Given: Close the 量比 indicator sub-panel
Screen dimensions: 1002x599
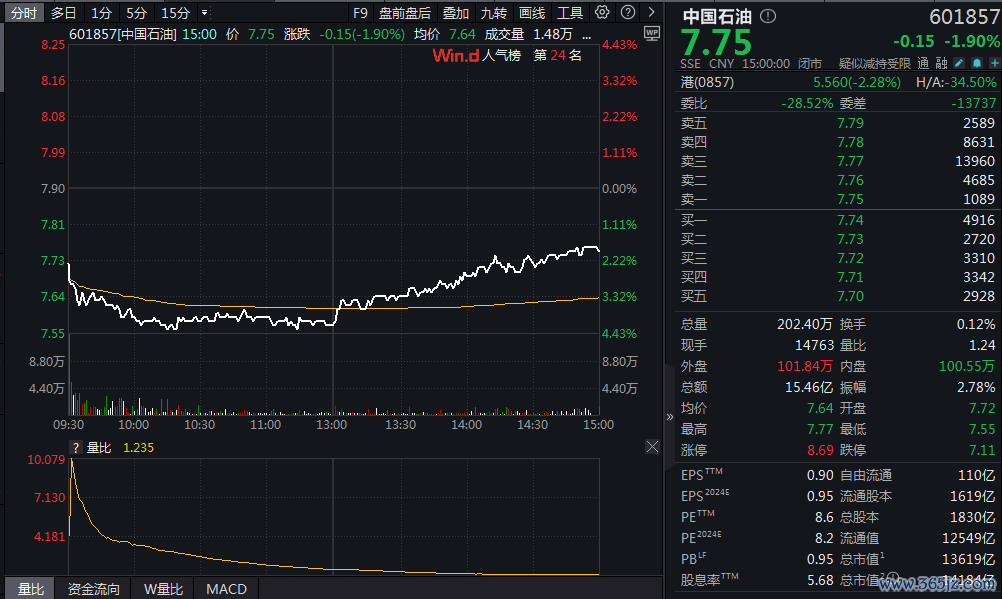Looking at the screenshot, I should (652, 447).
